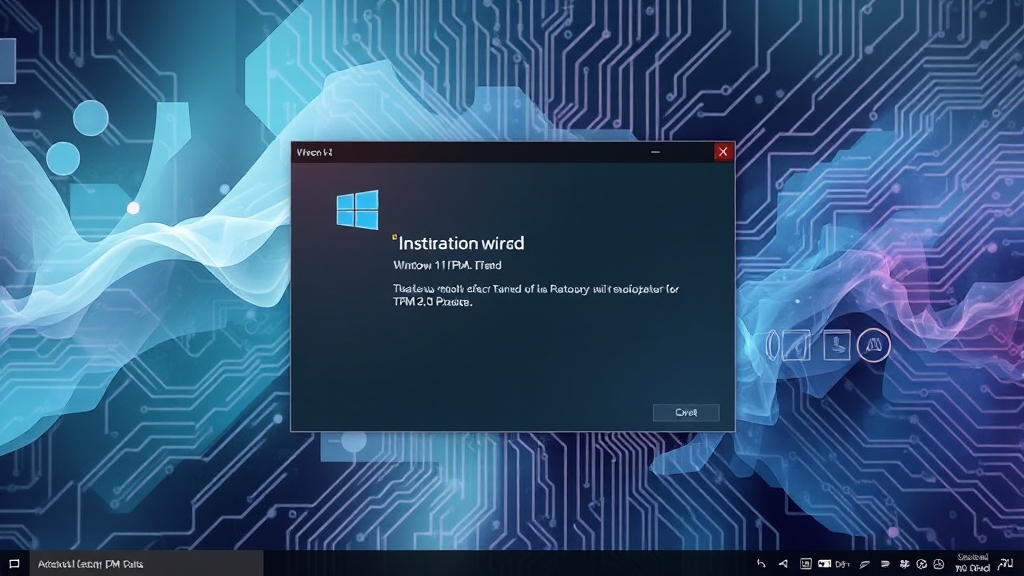
Task: Click the curved arrow icon in system tray
Action: coord(762,564)
